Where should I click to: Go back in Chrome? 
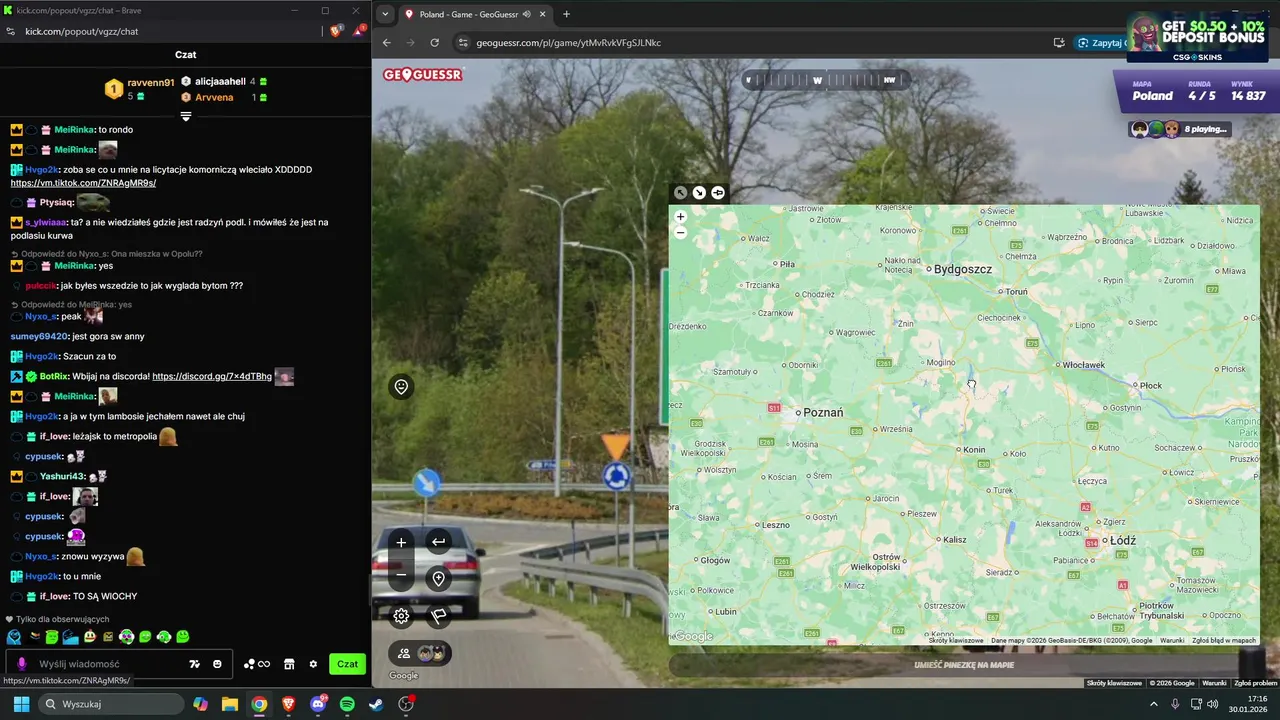[x=387, y=43]
